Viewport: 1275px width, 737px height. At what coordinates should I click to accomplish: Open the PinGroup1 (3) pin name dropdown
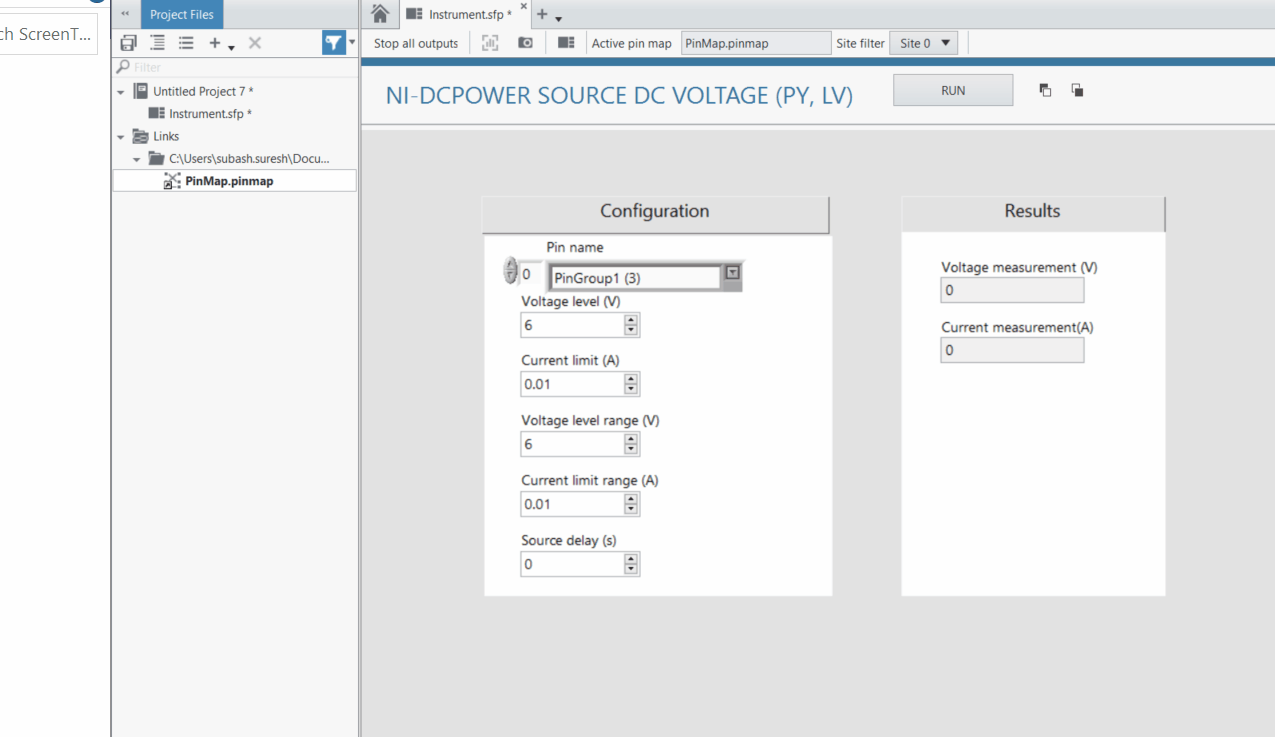point(733,273)
